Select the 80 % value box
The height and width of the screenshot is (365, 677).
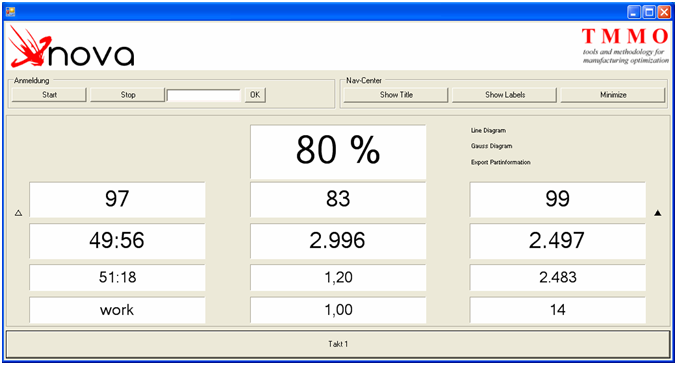pos(338,151)
